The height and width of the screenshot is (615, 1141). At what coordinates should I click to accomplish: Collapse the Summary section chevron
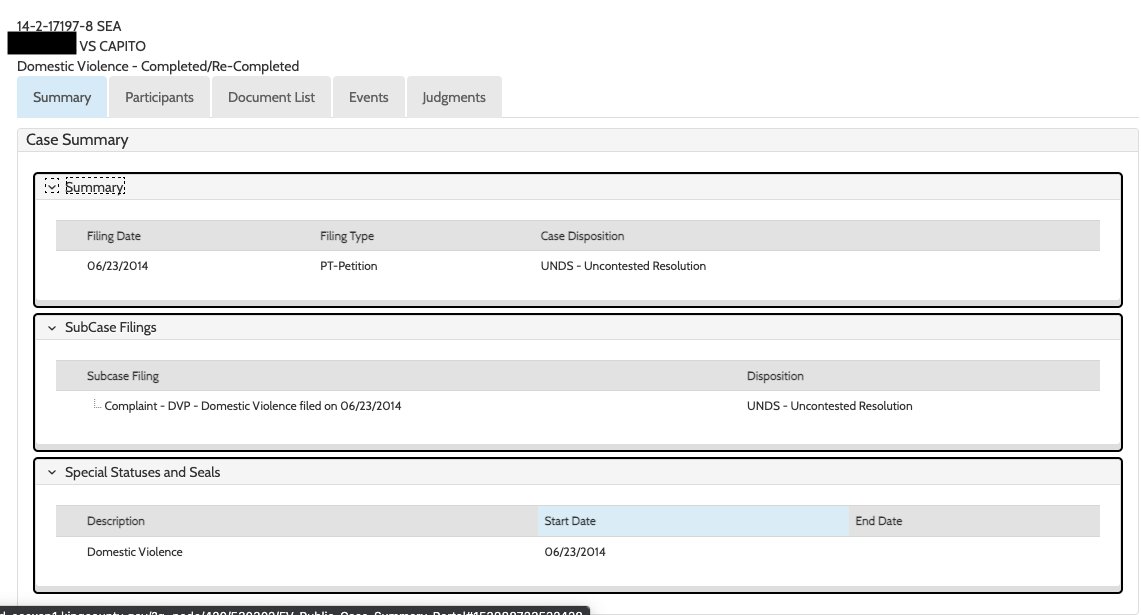(52, 187)
